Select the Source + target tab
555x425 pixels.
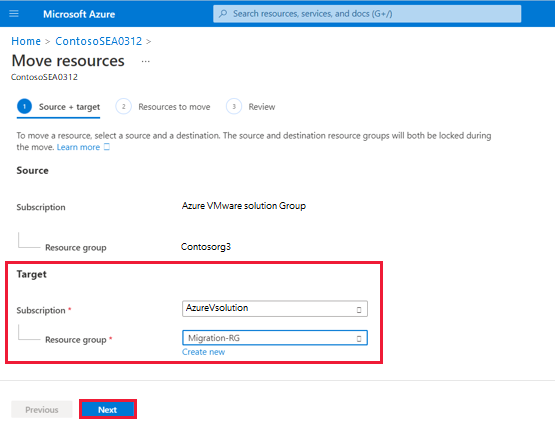coord(69,107)
